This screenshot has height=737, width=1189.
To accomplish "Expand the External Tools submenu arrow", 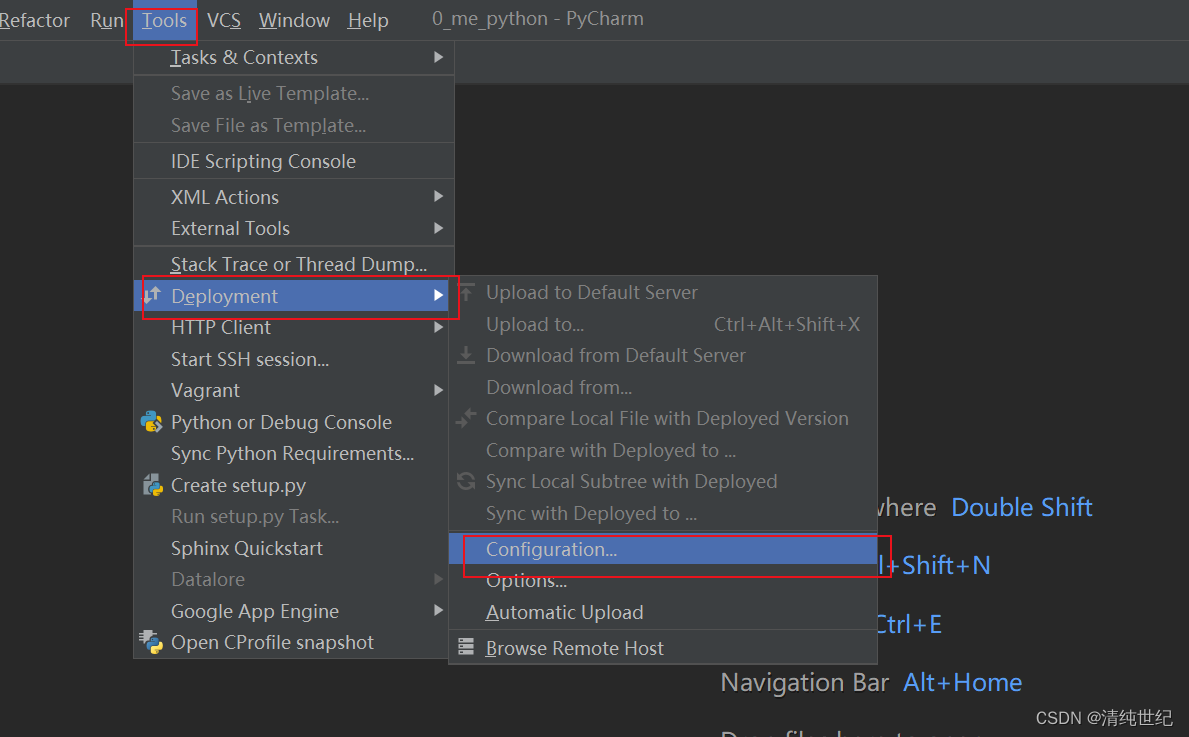I will [x=438, y=229].
